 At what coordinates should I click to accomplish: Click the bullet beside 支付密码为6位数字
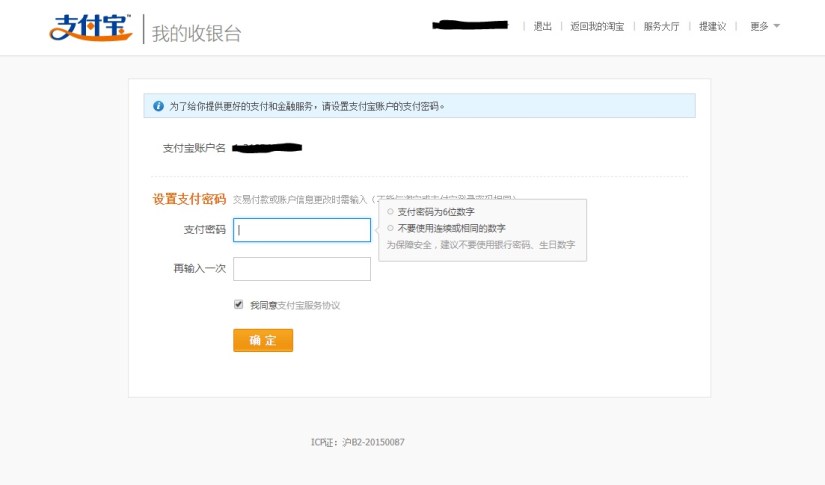pyautogui.click(x=391, y=212)
